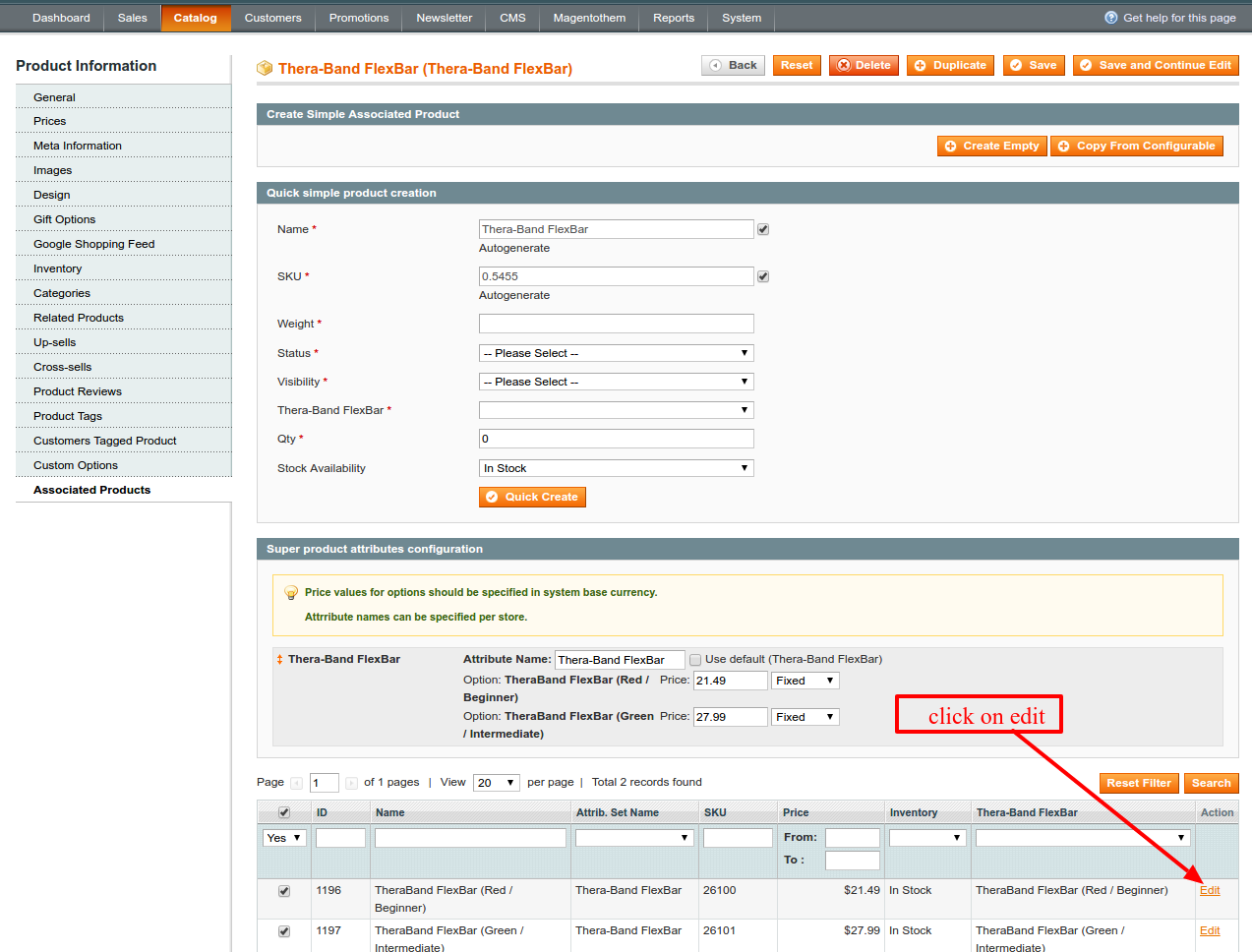Switch to the Prices tab
The height and width of the screenshot is (952, 1252).
pyautogui.click(x=124, y=121)
